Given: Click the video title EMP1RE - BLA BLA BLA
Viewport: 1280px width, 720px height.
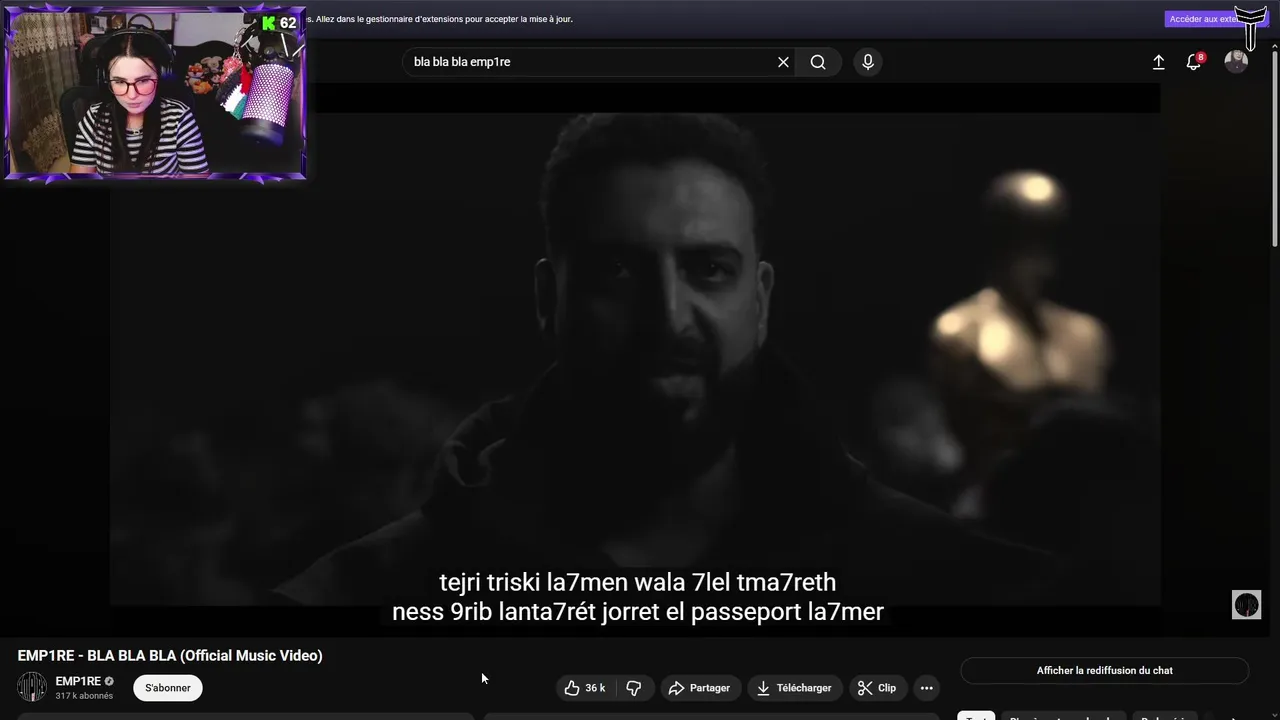Looking at the screenshot, I should 170,656.
